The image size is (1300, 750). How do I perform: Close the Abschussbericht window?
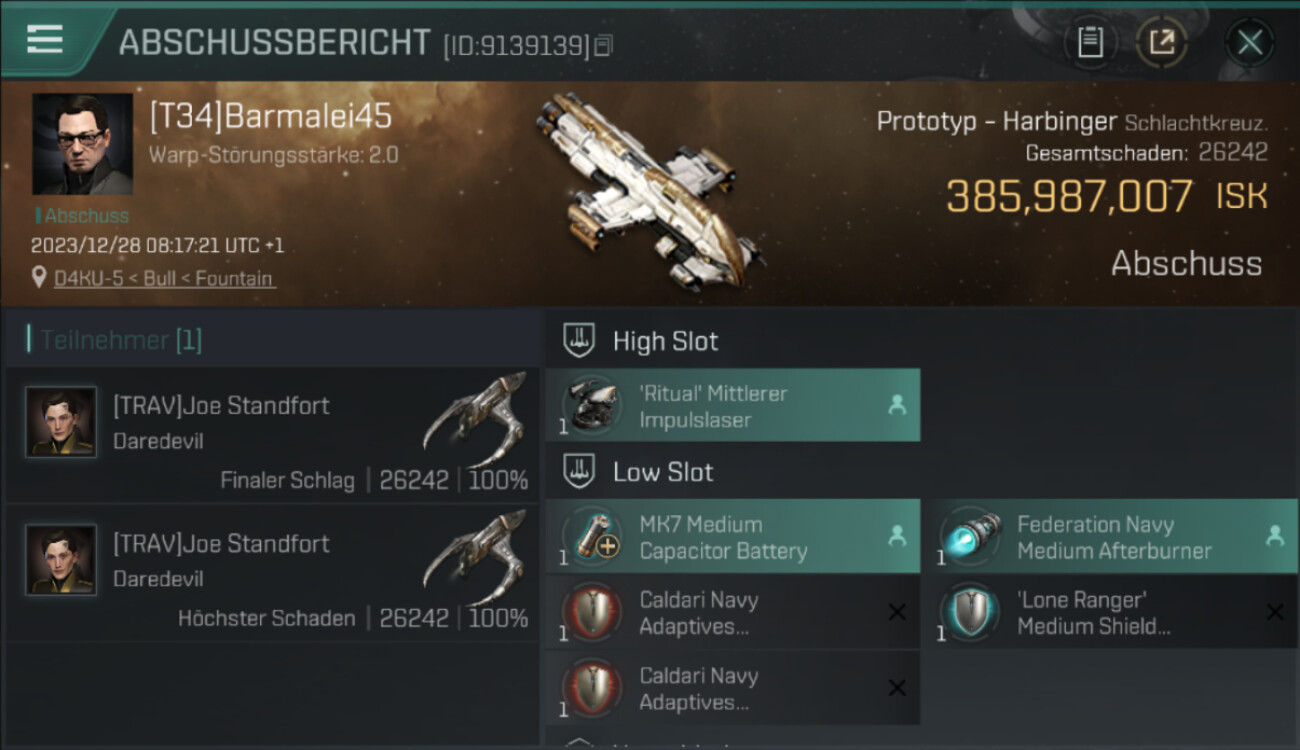click(1249, 43)
